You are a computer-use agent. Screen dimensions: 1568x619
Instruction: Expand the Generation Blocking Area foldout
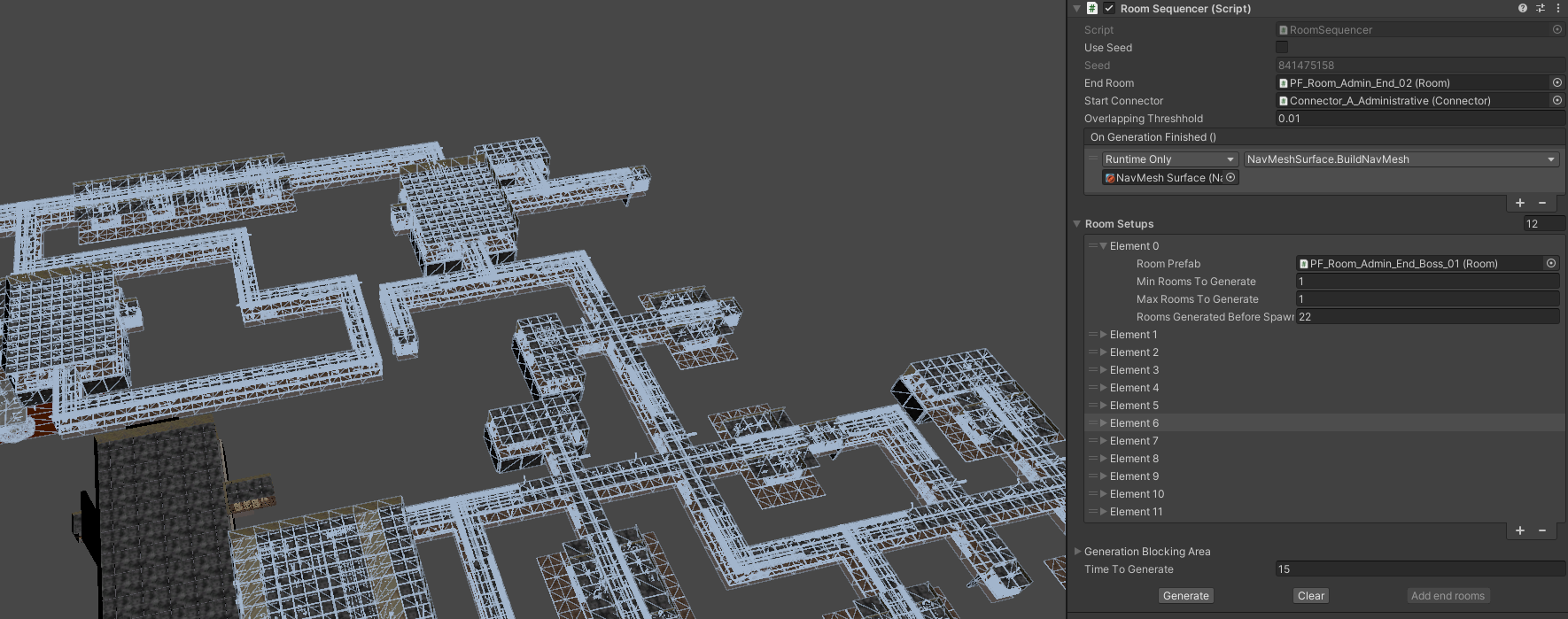click(x=1078, y=551)
